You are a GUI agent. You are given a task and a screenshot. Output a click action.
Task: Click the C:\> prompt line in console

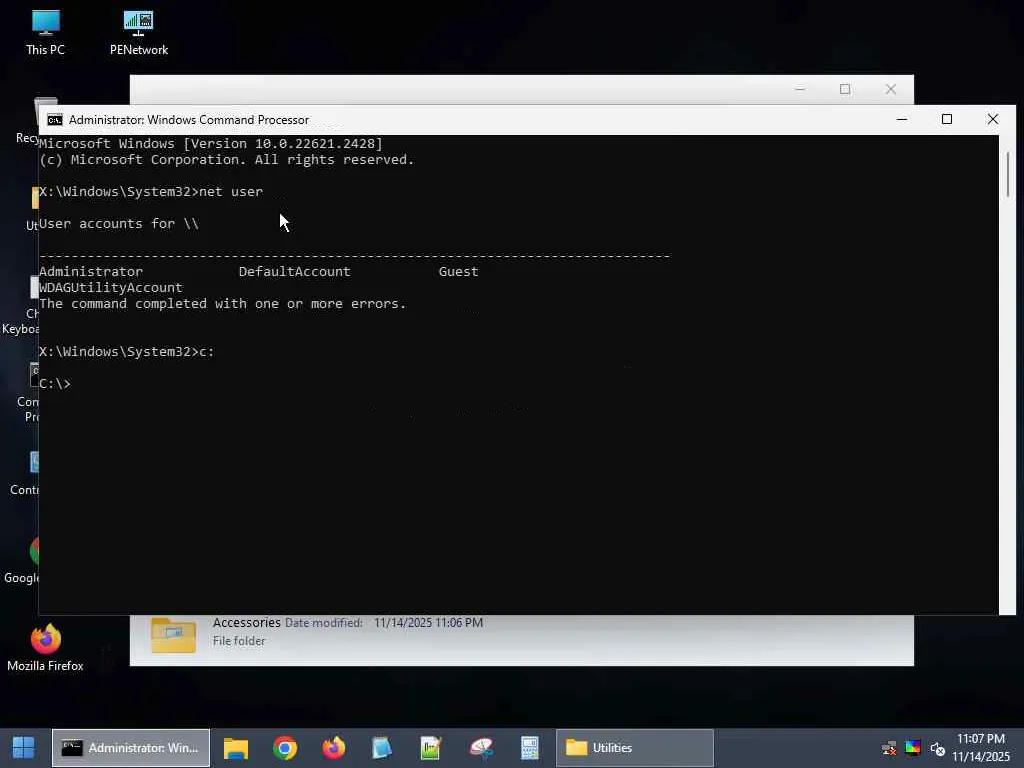(55, 383)
